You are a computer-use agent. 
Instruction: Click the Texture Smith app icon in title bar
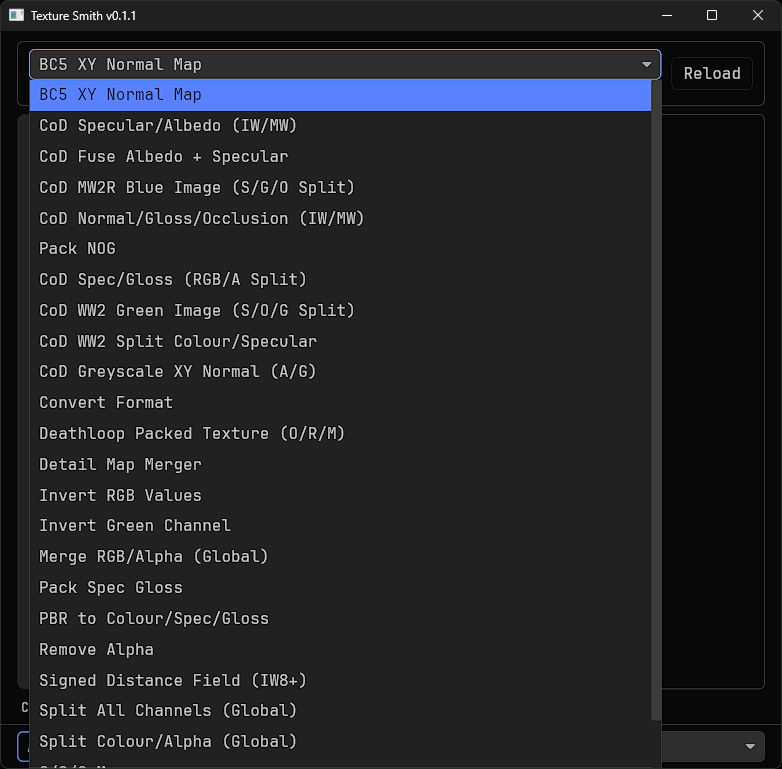pos(16,15)
